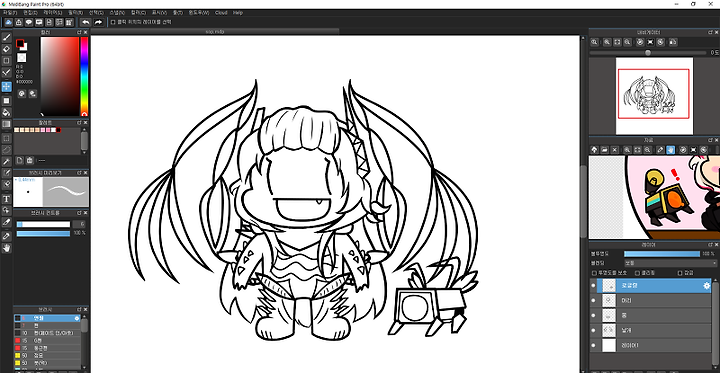
Task: Select the Hand pan tool in left toolbar
Action: 6,248
